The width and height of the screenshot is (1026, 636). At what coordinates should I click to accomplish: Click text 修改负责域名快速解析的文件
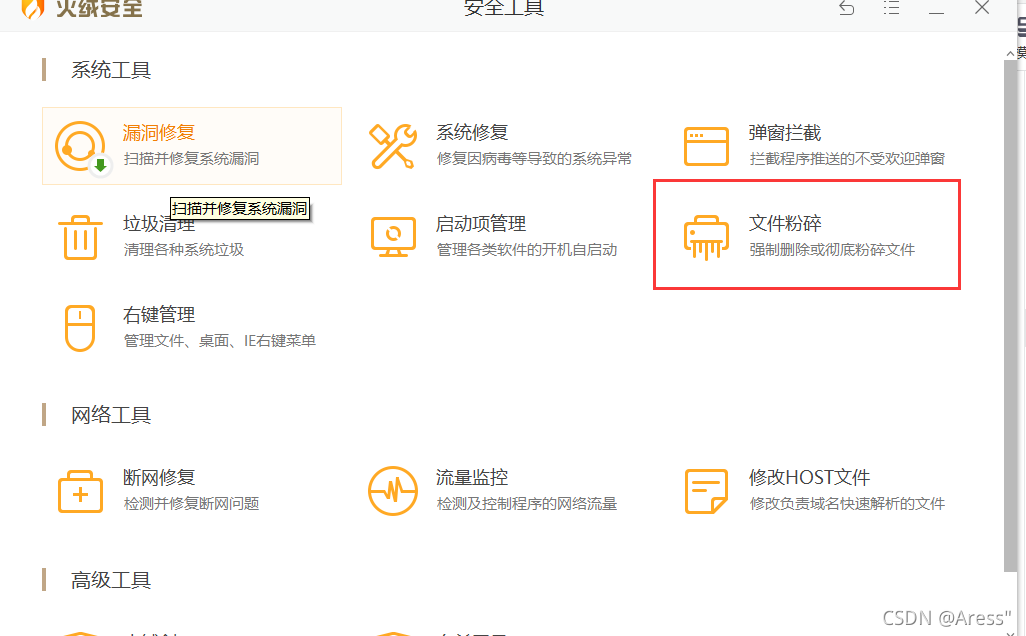(x=847, y=504)
